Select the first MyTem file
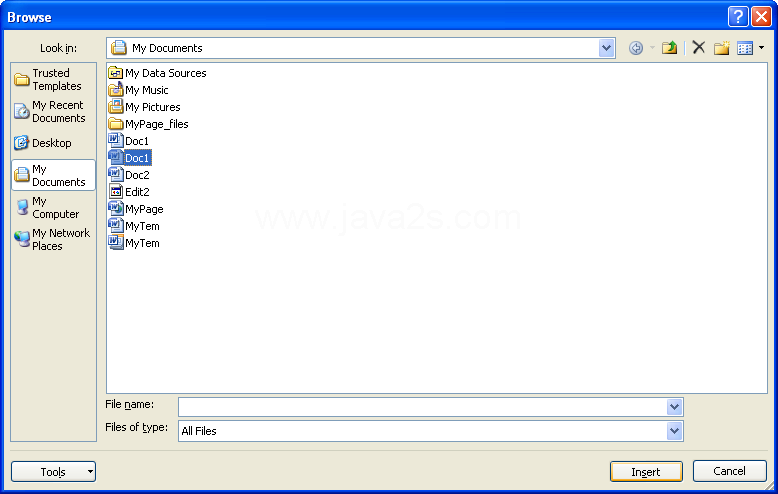This screenshot has width=778, height=494. (134, 226)
